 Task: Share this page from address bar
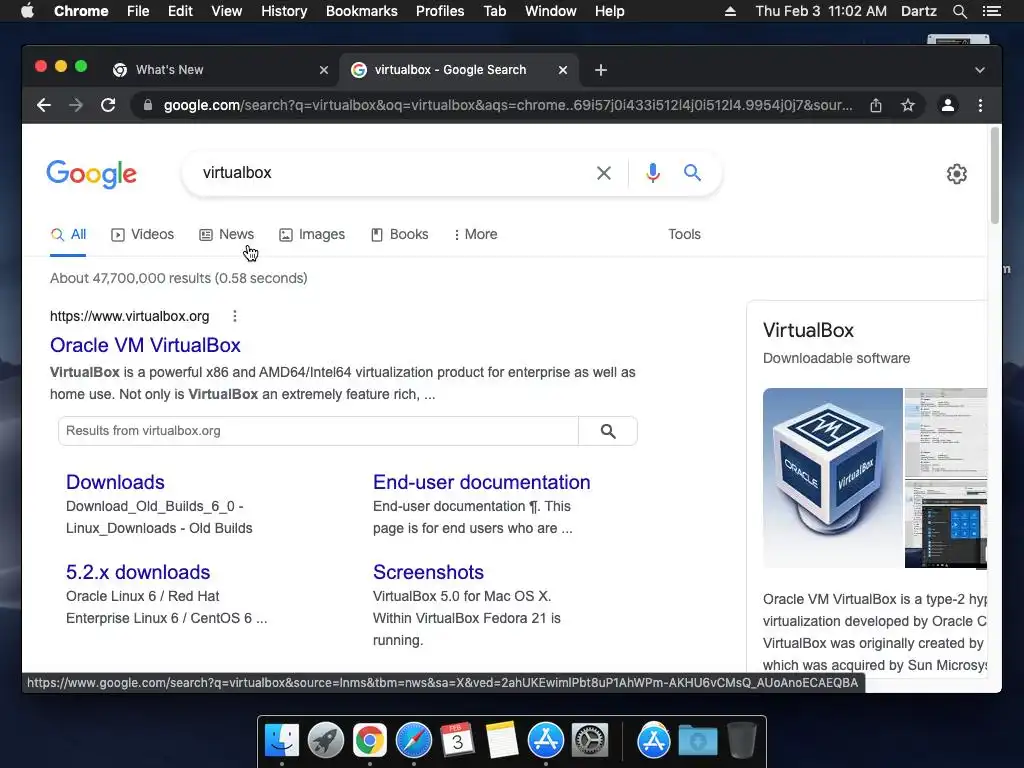[876, 105]
